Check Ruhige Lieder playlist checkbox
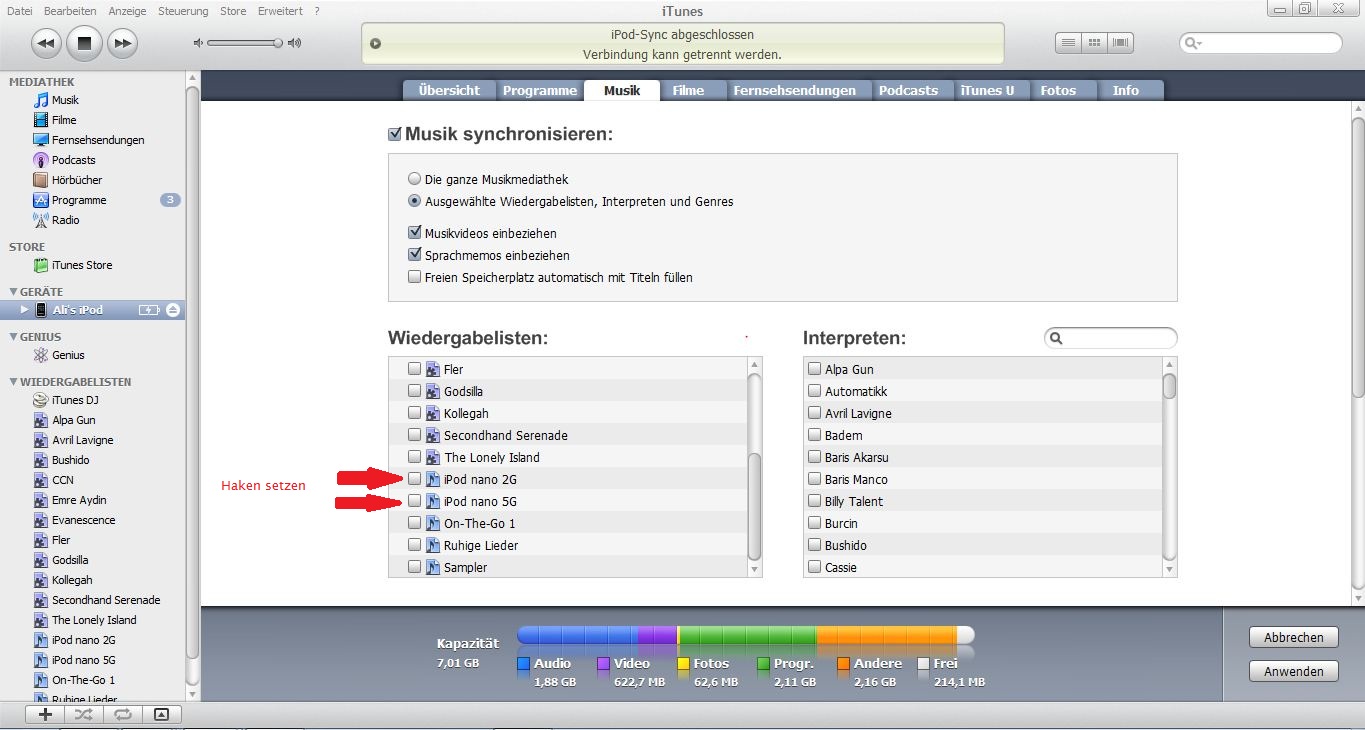The image size is (1365, 730). (x=414, y=545)
